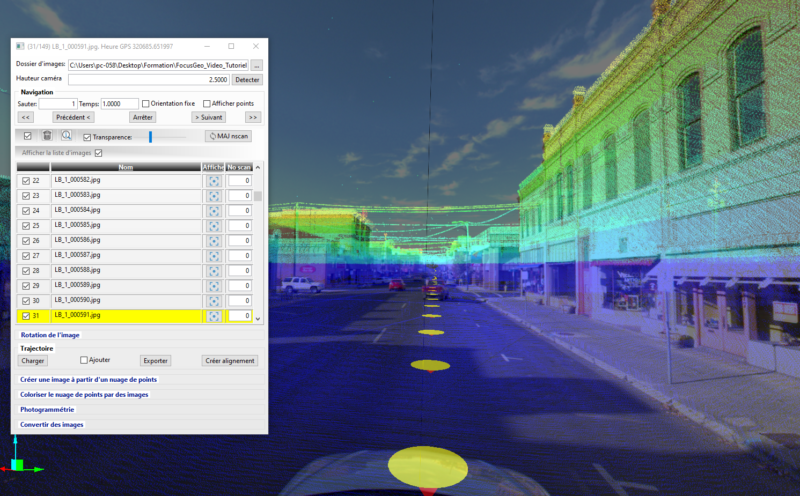Click the Suivant next image button

209,117
